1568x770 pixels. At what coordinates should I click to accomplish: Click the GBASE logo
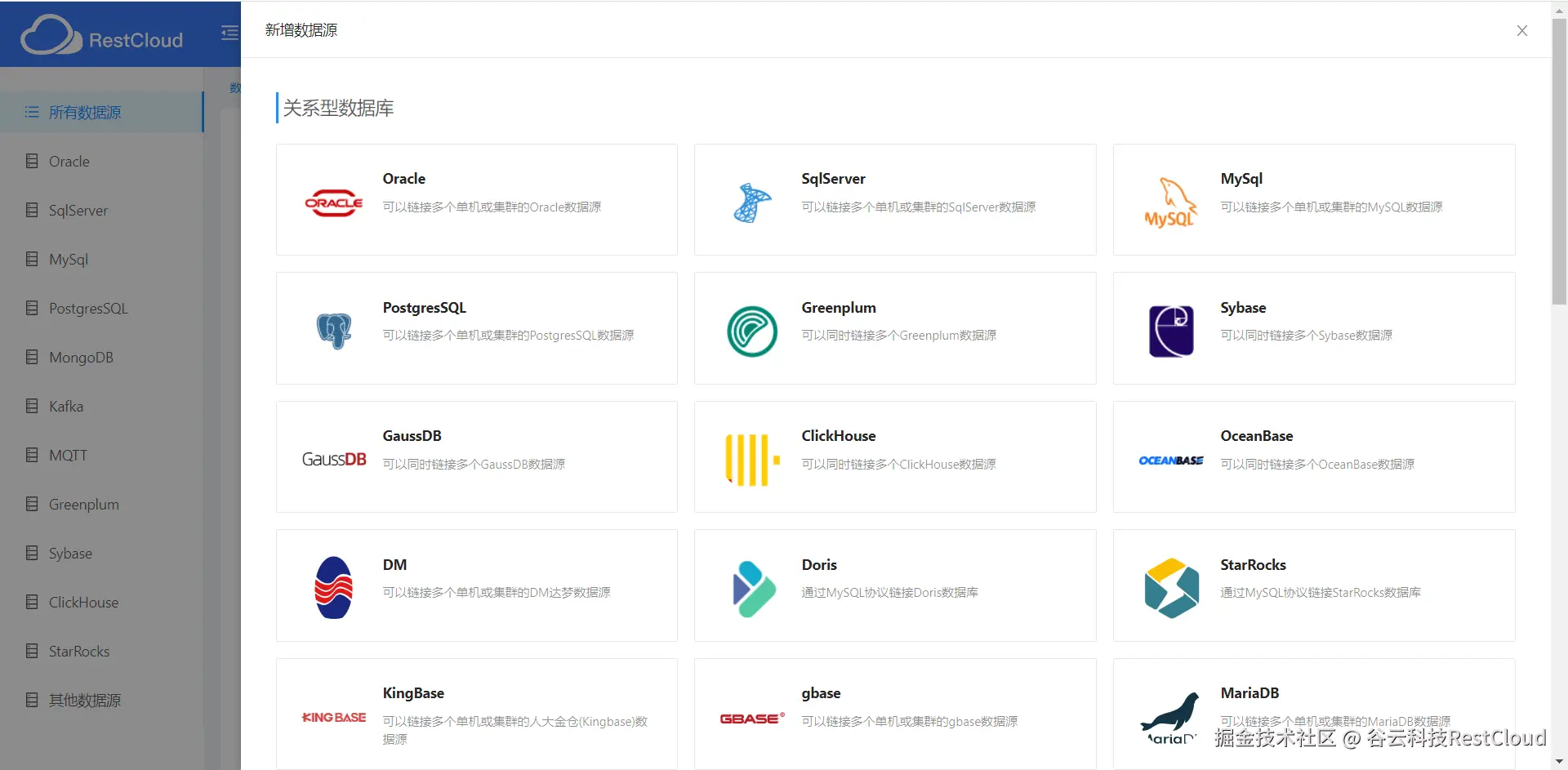(x=752, y=718)
